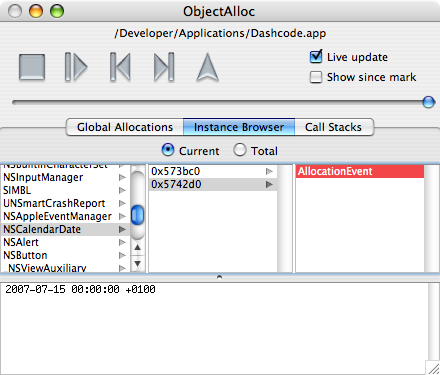Click the NSCalendarDate class row

point(65,229)
